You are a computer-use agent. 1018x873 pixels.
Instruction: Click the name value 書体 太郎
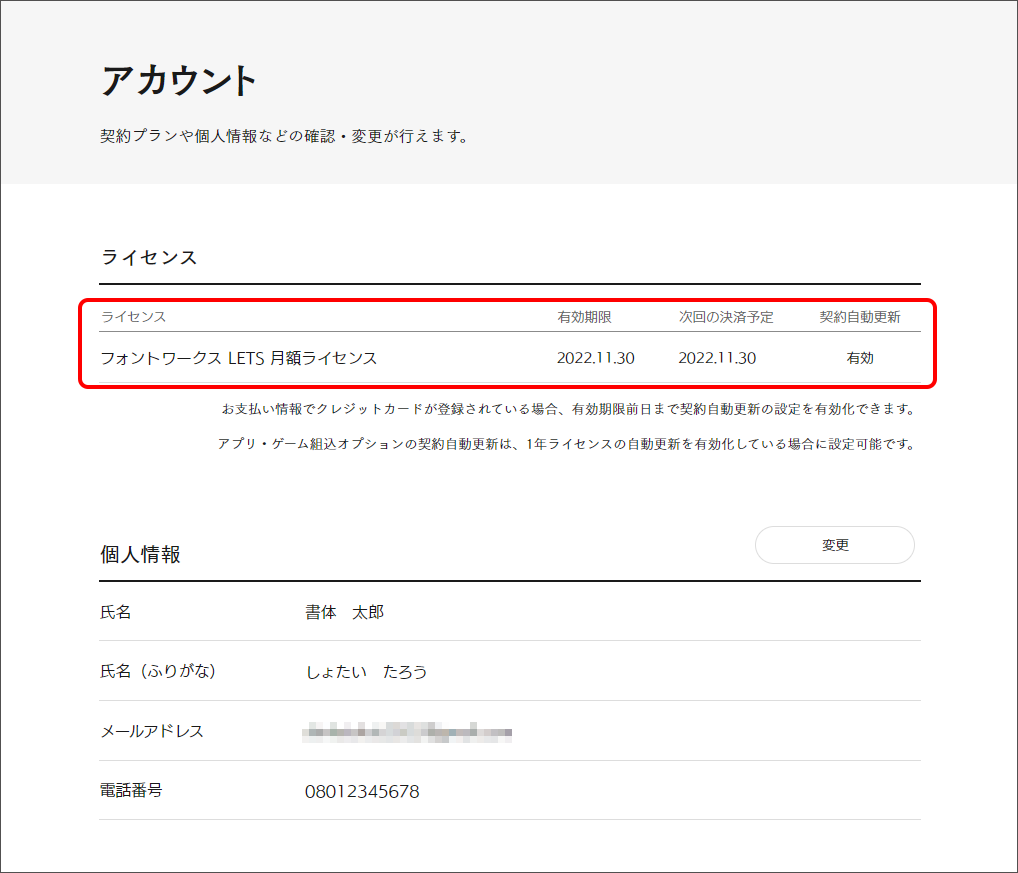click(344, 612)
